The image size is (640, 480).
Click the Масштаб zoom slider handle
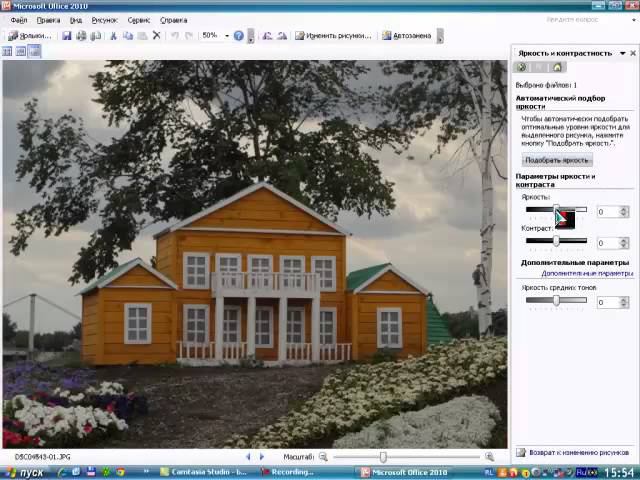coord(383,457)
